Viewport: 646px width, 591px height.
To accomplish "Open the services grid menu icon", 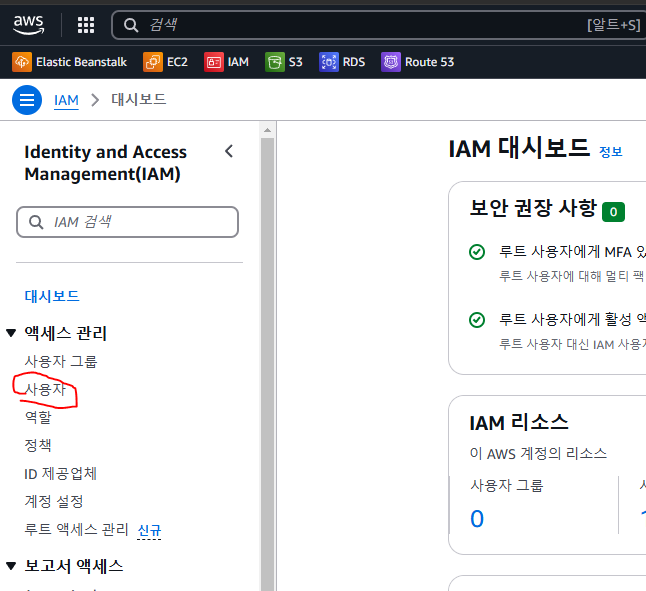I will click(x=86, y=25).
